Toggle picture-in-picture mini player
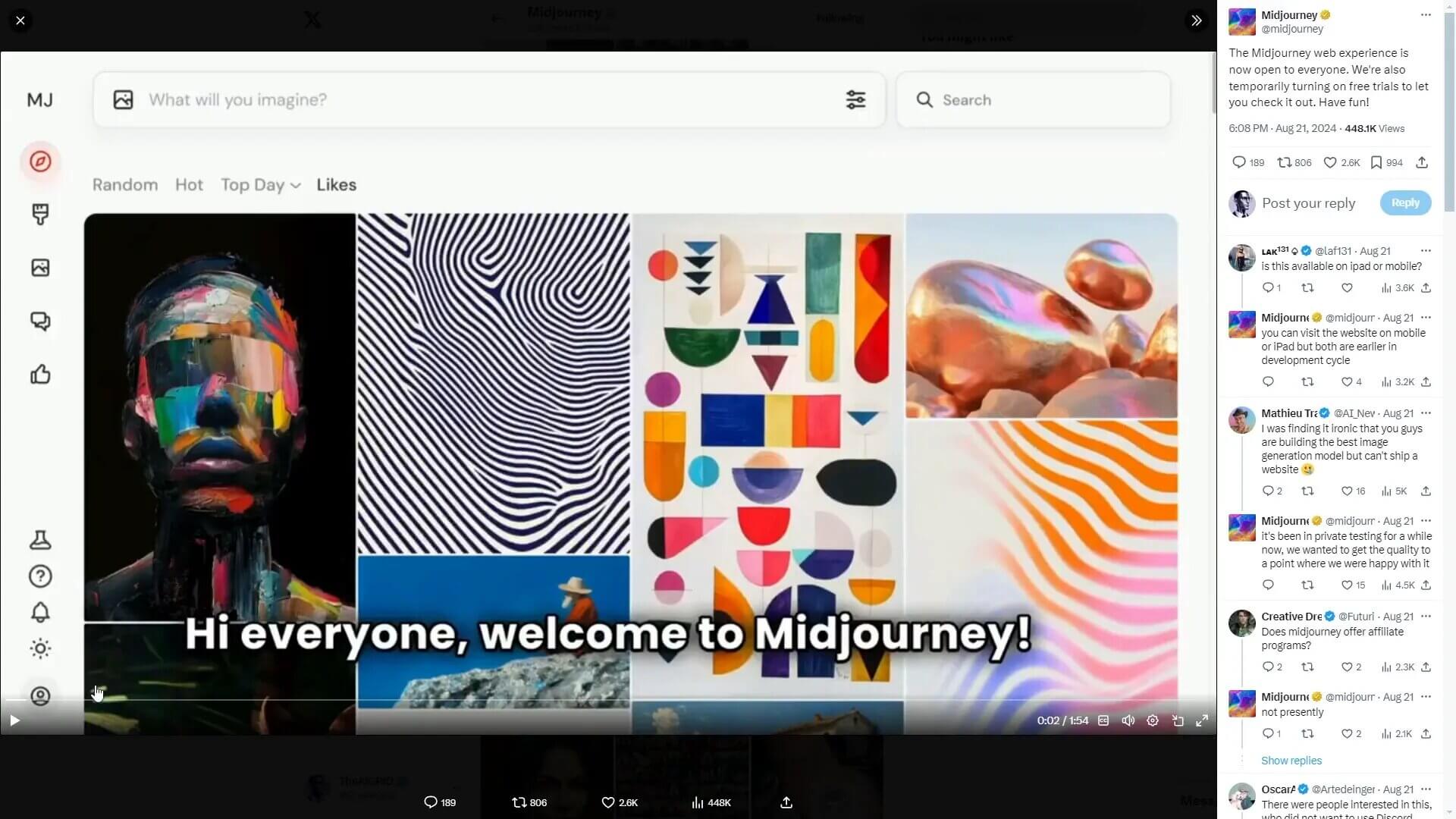 coord(1178,720)
